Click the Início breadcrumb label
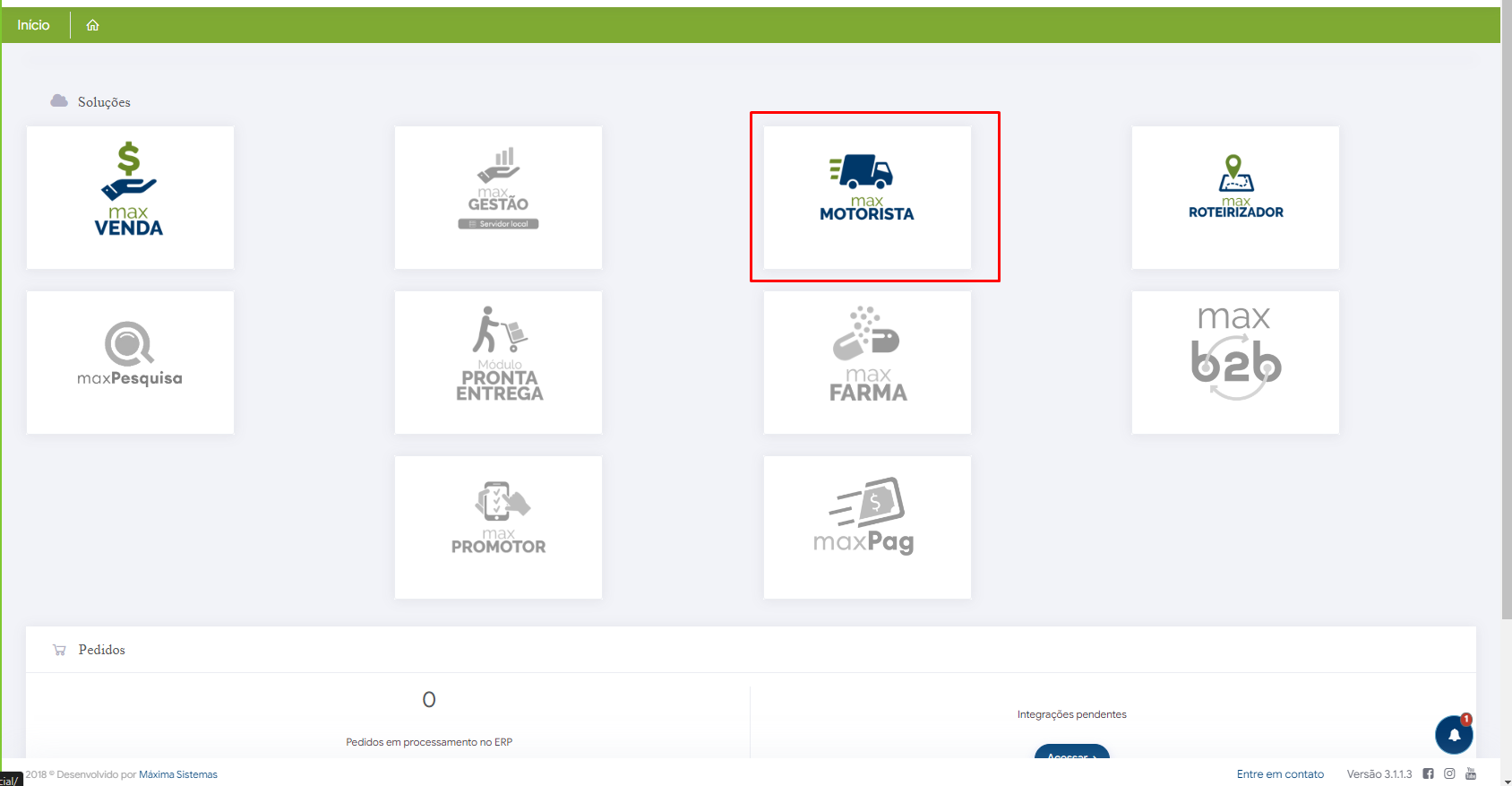Viewport: 1512px width, 786px height. [x=33, y=25]
